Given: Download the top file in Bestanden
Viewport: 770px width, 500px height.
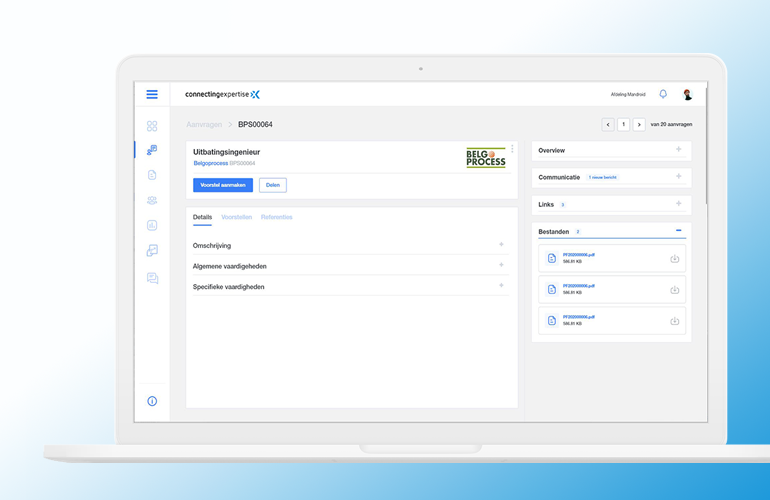Looking at the screenshot, I should click(x=675, y=259).
